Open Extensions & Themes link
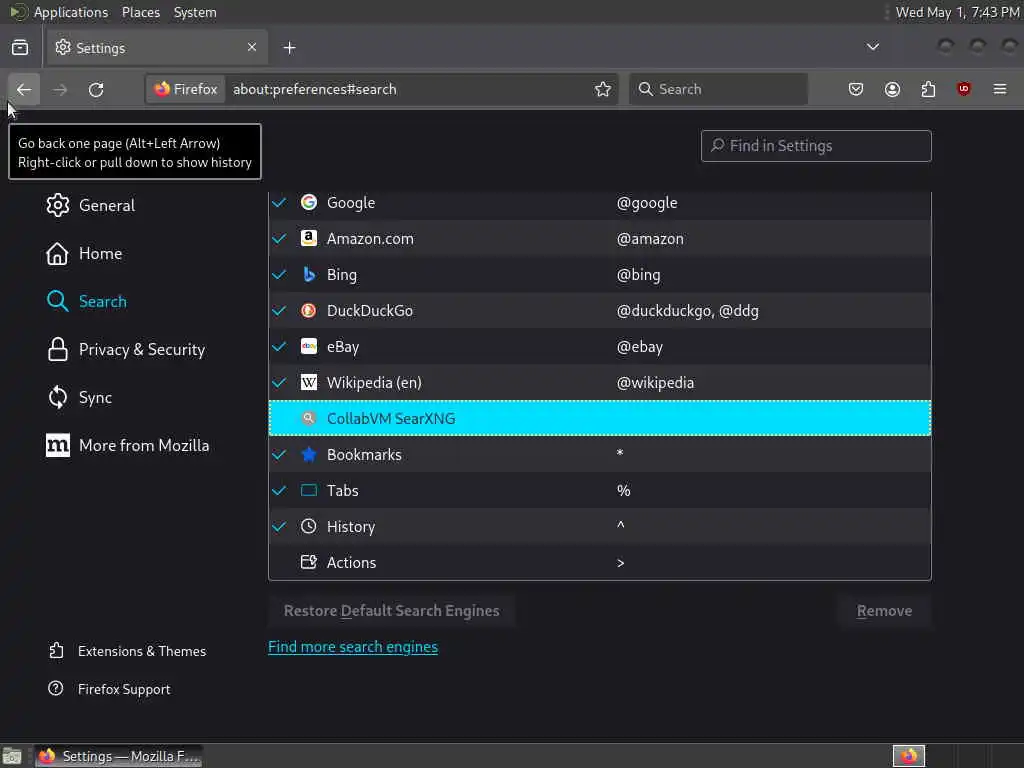This screenshot has width=1024, height=768. coord(127,651)
